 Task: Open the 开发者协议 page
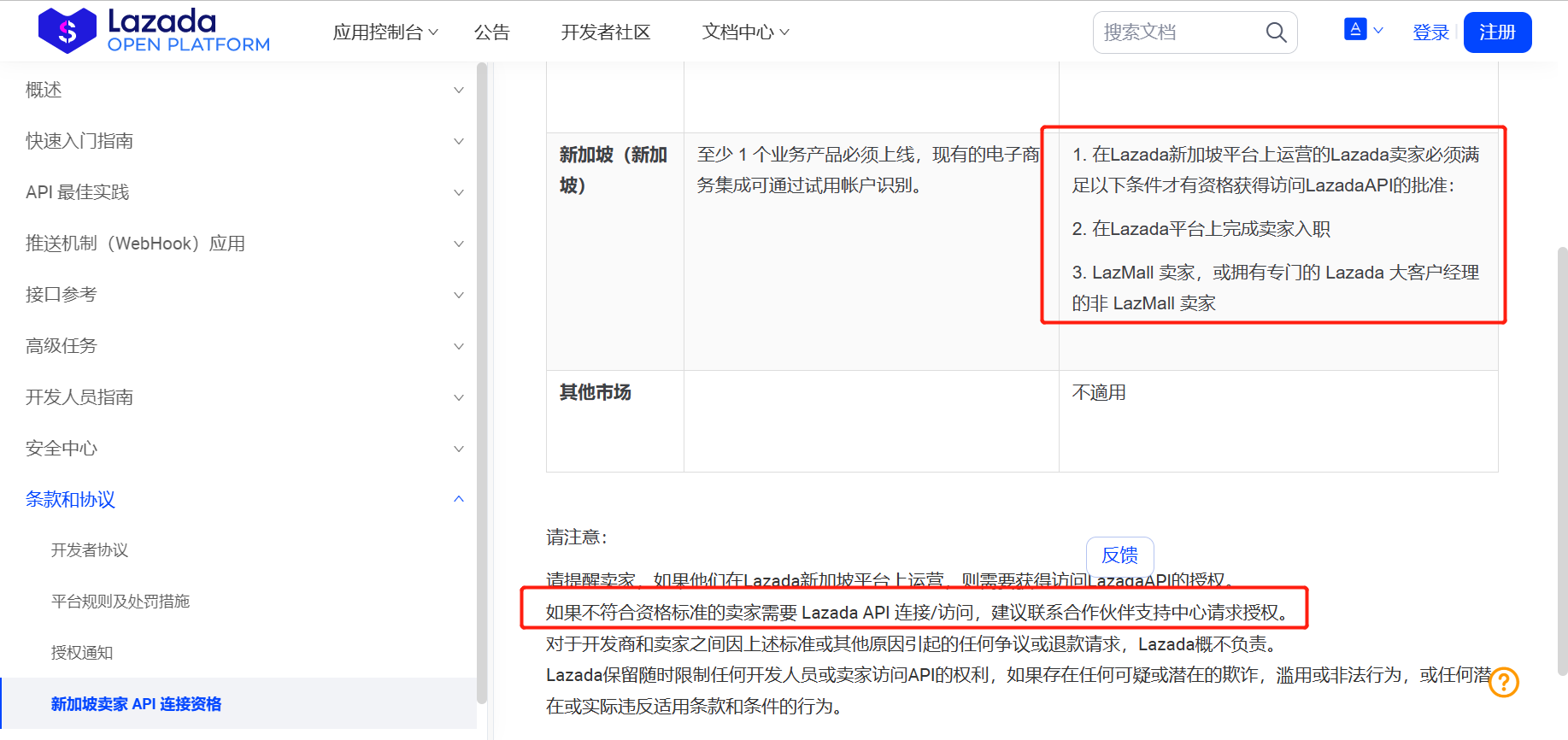pyautogui.click(x=90, y=550)
